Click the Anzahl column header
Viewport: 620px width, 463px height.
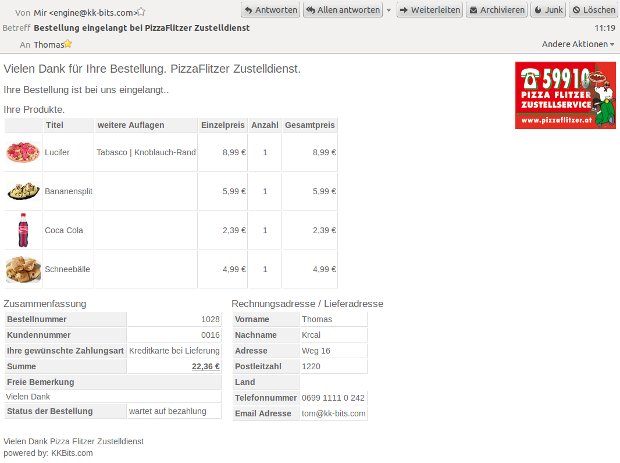point(265,125)
